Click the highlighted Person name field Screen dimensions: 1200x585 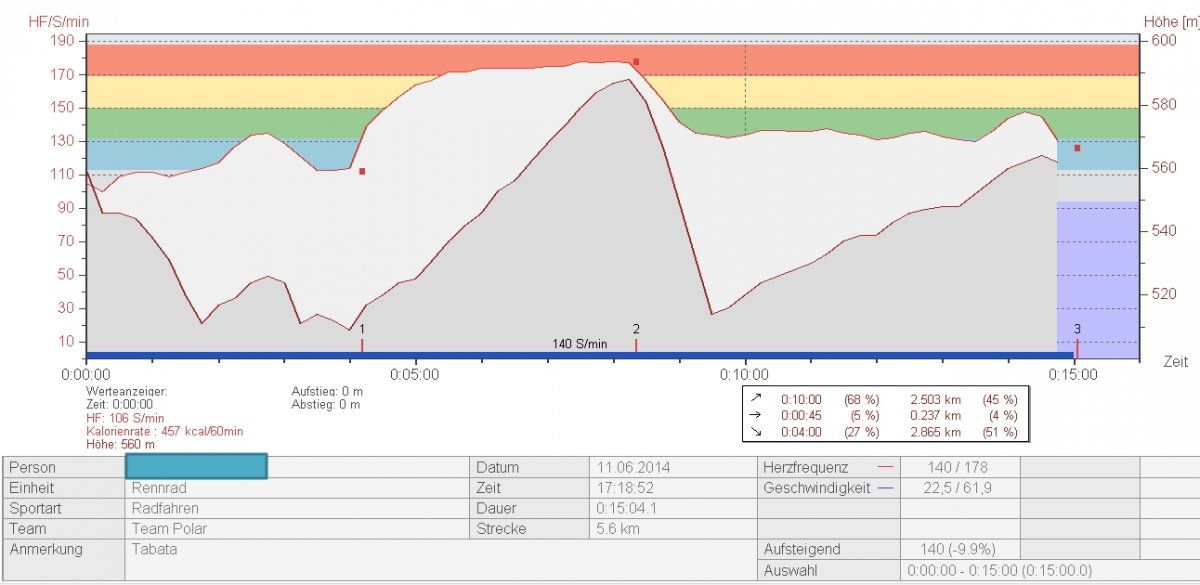coord(196,467)
